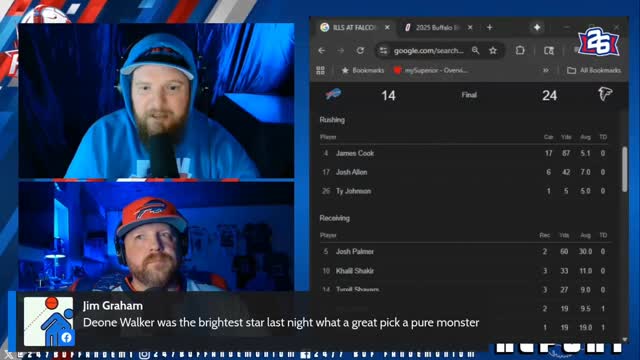Select the Ty Johnson rushing row
Viewport: 640px width, 360px height.
[x=464, y=191]
